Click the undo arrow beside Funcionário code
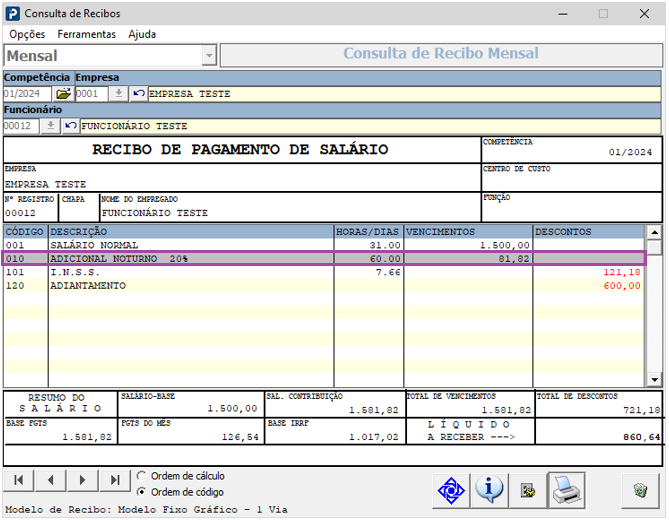Image resolution: width=669 pixels, height=520 pixels. pos(70,126)
